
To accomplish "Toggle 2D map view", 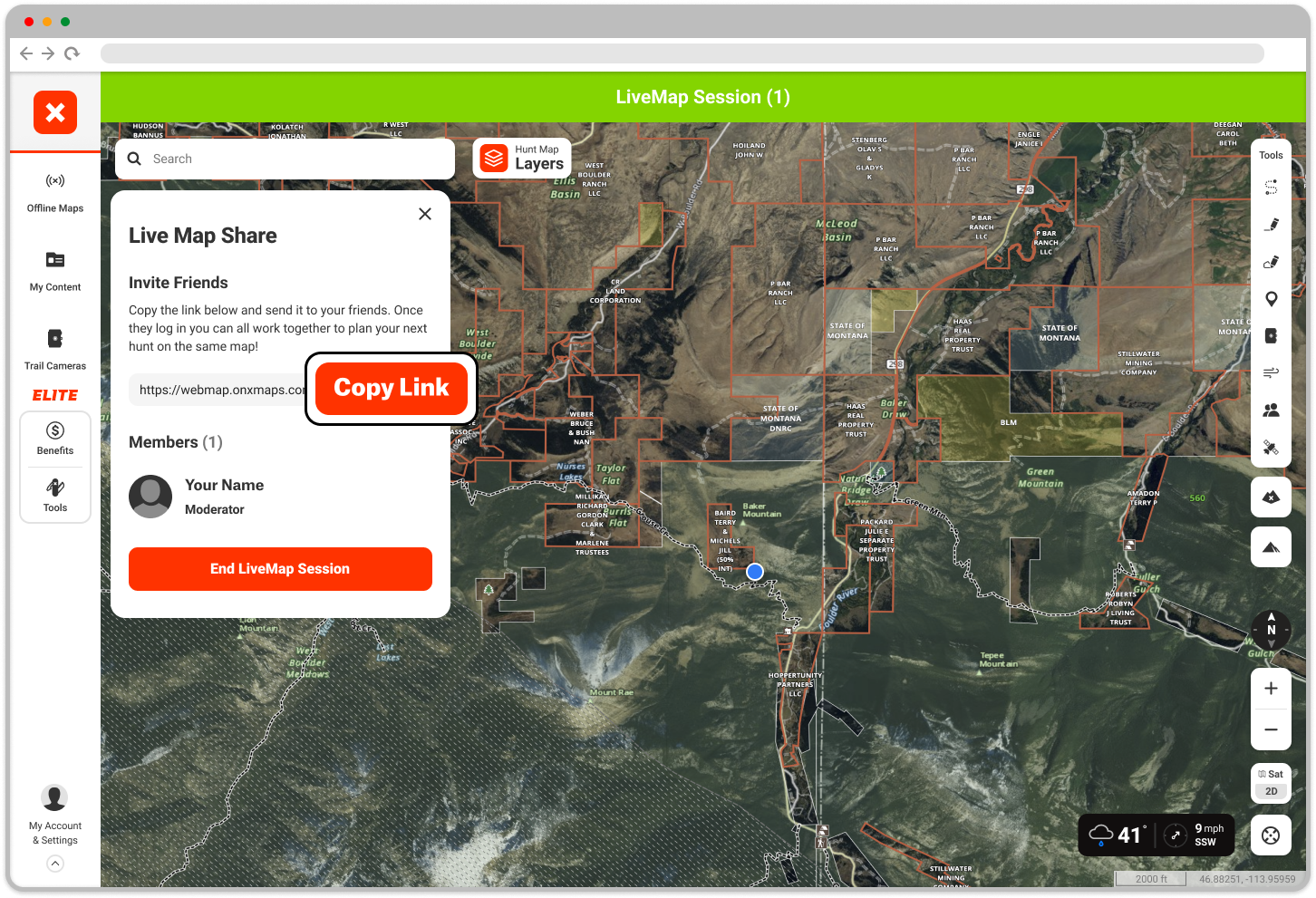I will (x=1271, y=791).
